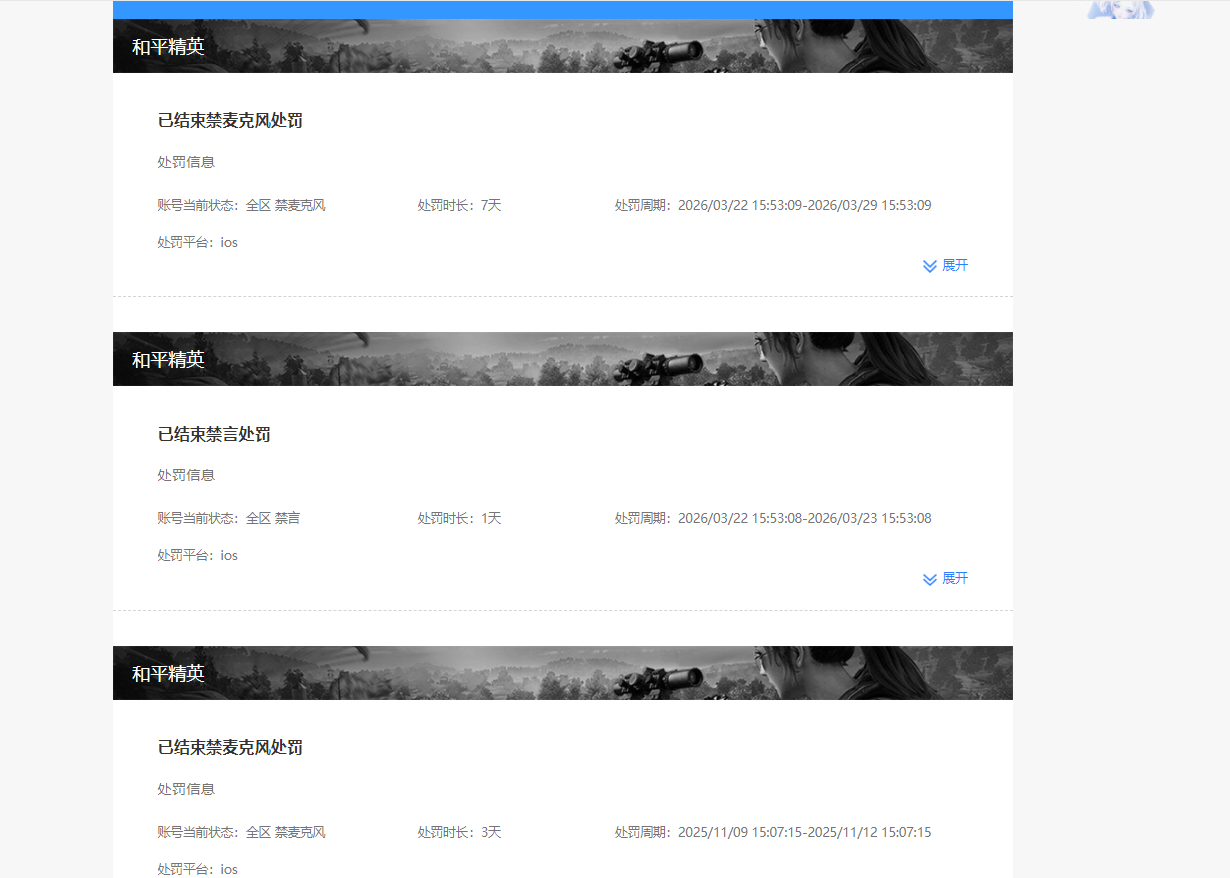Click the mascot character icon at top right
Screen dimensions: 1230x878
(1120, 10)
